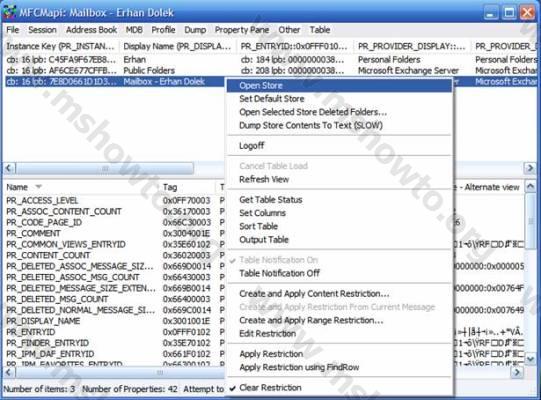The image size is (541, 400).
Task: Click the MFCMapi application icon in title bar
Action: [x=10, y=12]
